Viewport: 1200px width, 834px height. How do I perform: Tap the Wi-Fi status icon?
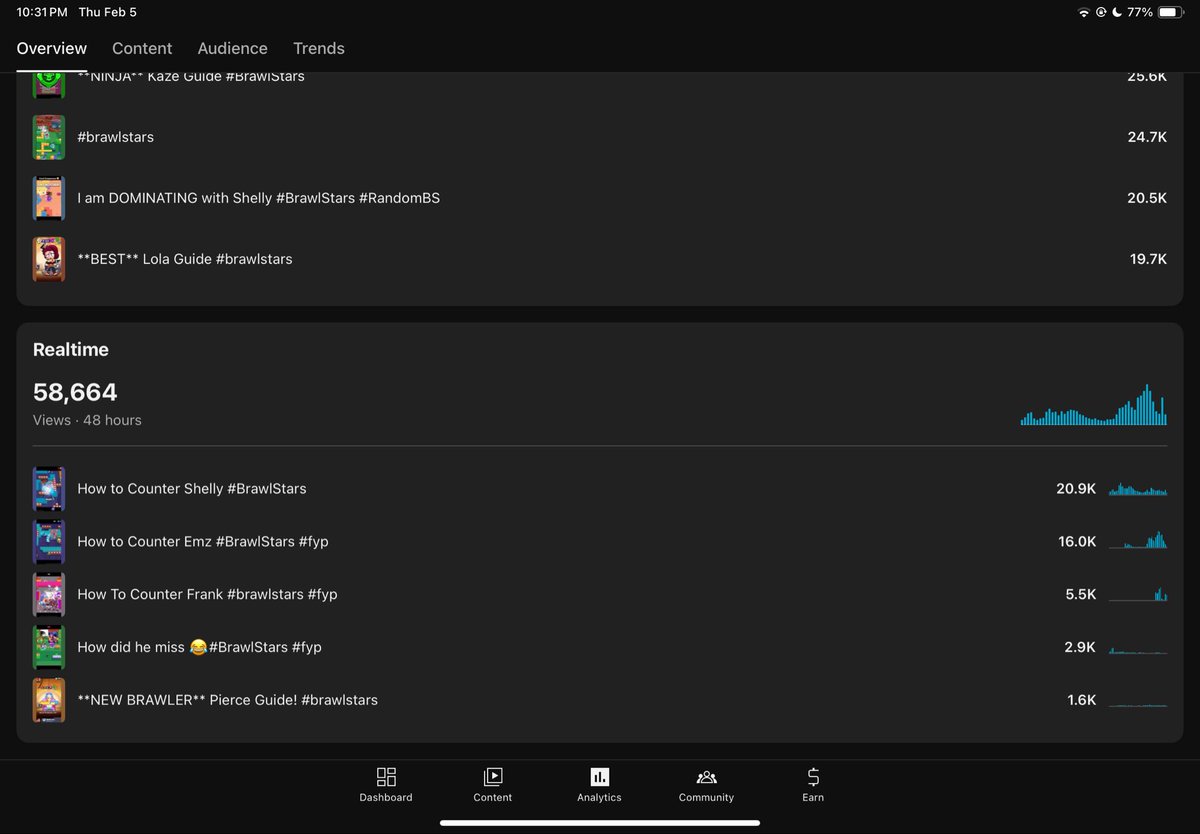pos(1084,12)
